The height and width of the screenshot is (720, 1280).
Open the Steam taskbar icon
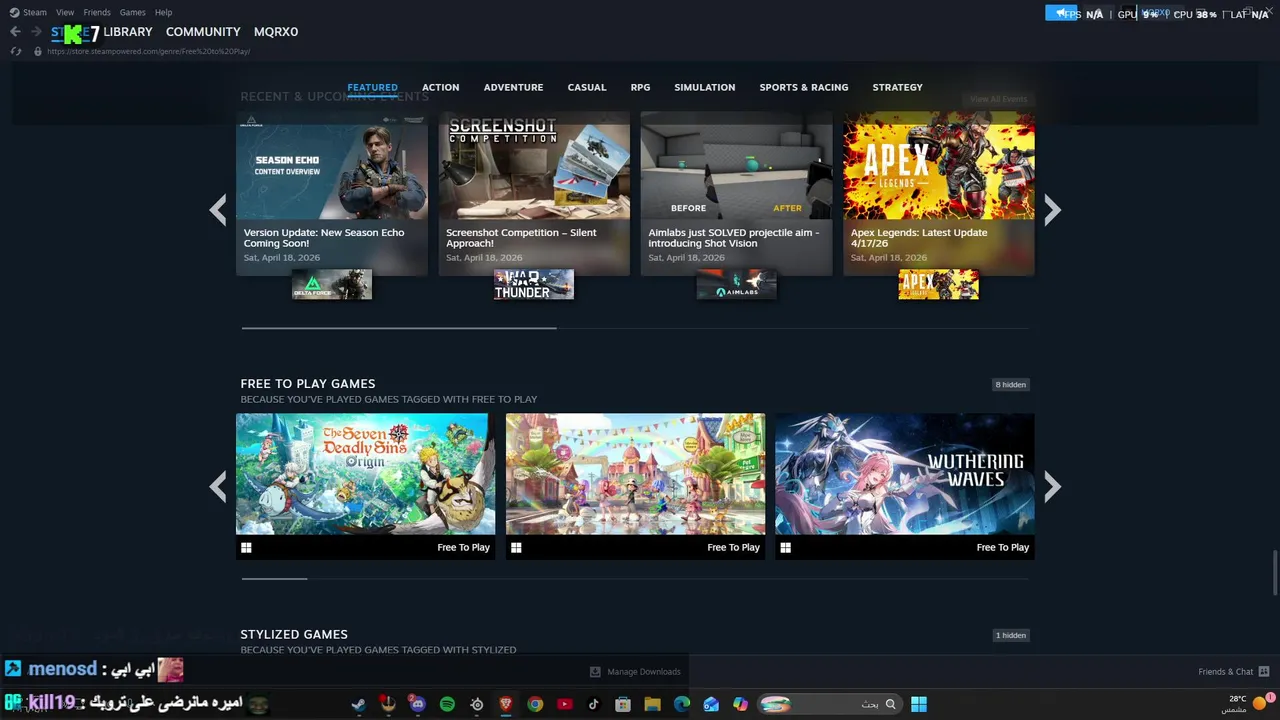pyautogui.click(x=358, y=704)
